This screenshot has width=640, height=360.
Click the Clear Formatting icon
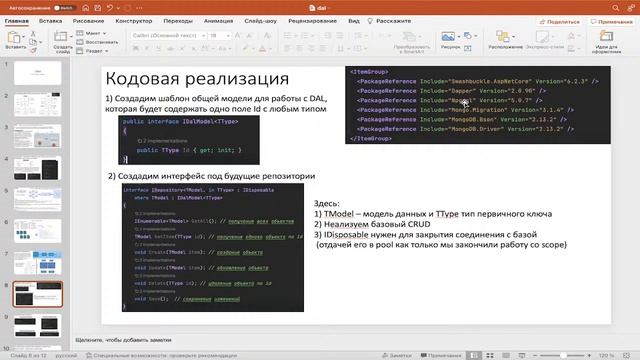click(267, 36)
